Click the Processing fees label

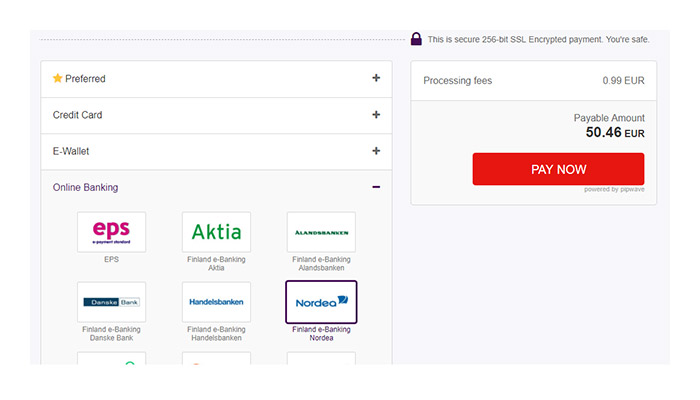coord(458,81)
